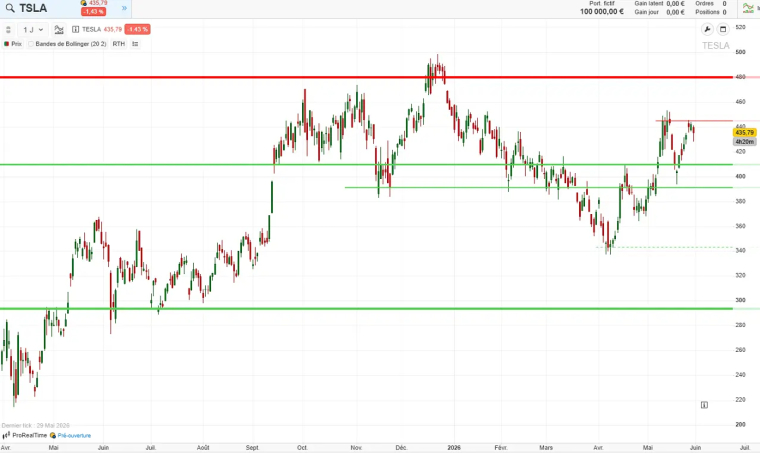Click the window/detach chart icon
Image resolution: width=760 pixels, height=453 pixels.
click(723, 30)
